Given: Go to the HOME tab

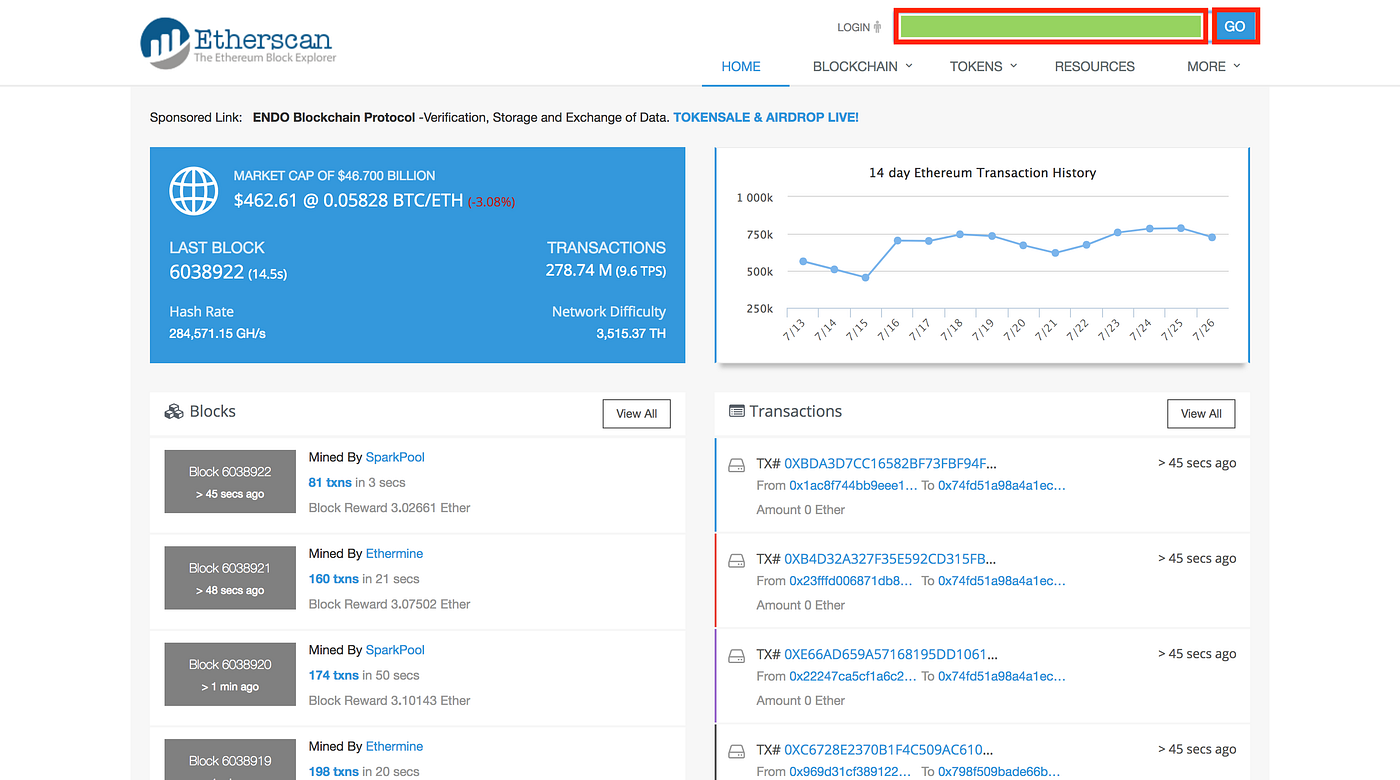Looking at the screenshot, I should [x=741, y=66].
